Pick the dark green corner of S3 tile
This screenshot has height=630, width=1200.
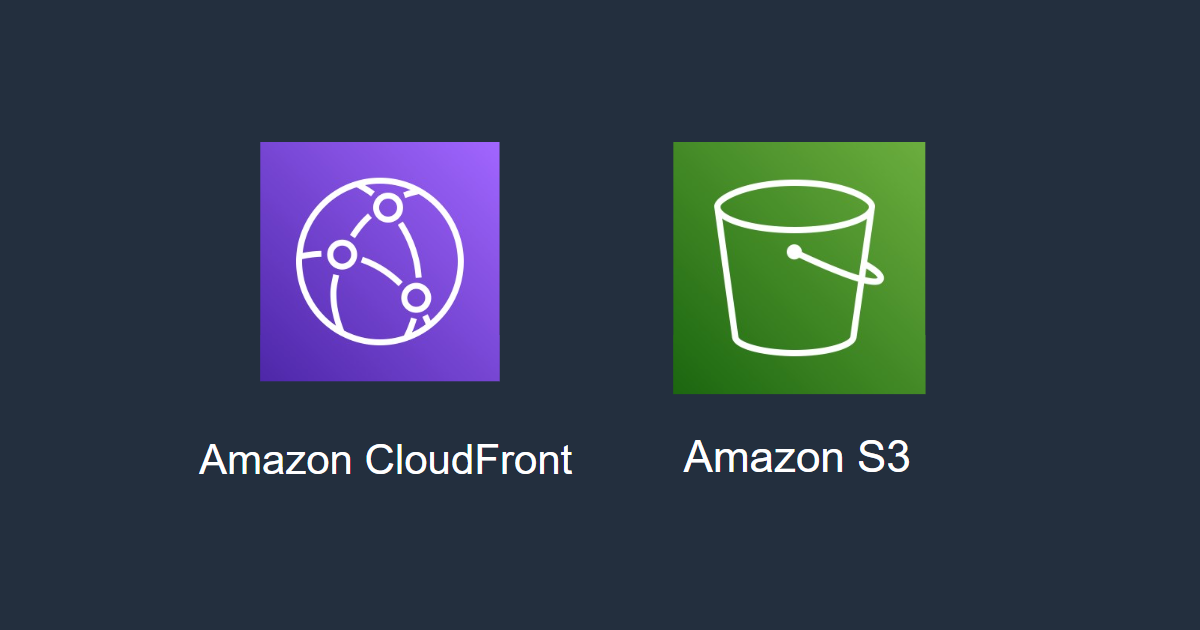click(x=688, y=379)
